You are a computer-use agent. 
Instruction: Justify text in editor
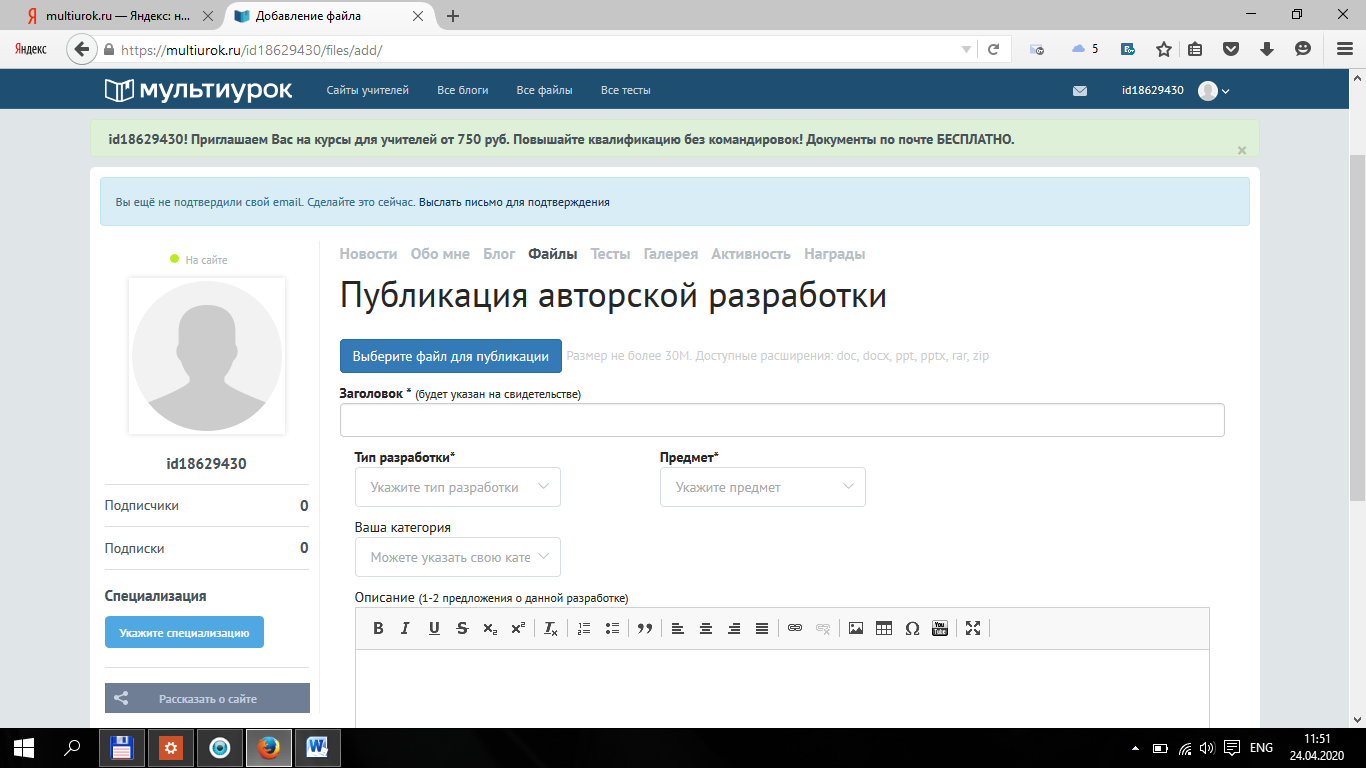[x=762, y=628]
